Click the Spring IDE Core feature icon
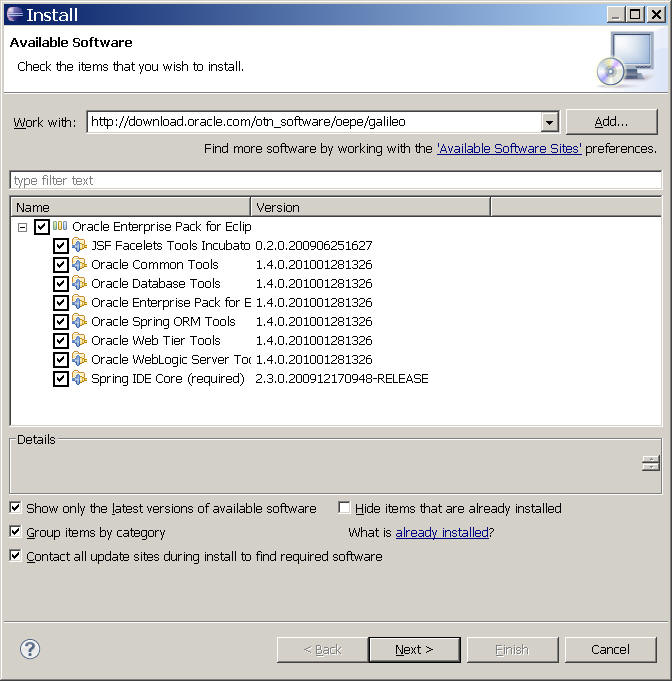Image resolution: width=672 pixels, height=681 pixels. (79, 378)
